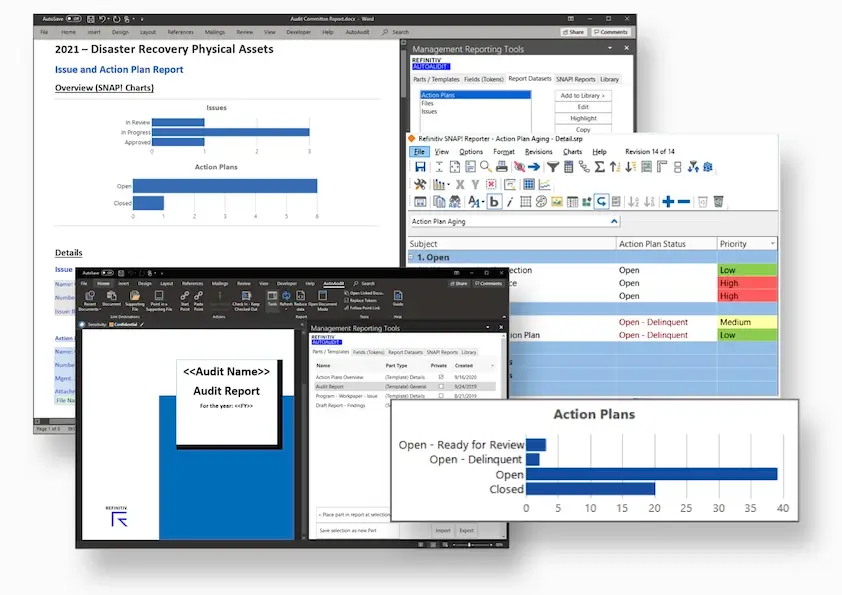Click the trash can icon in SNAP! Reporter
842x595 pixels.
click(718, 202)
